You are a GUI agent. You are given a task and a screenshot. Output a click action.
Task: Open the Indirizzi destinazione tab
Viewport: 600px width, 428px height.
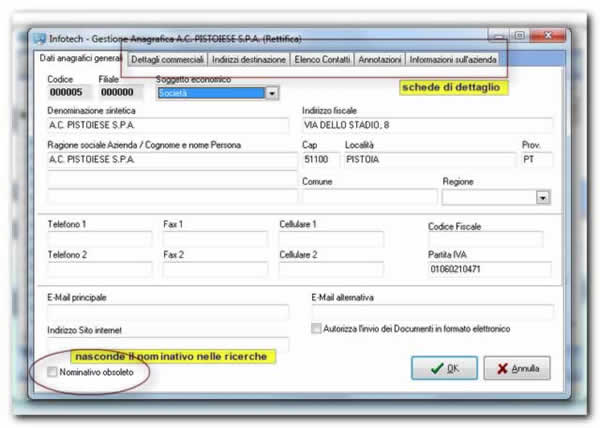coord(249,59)
